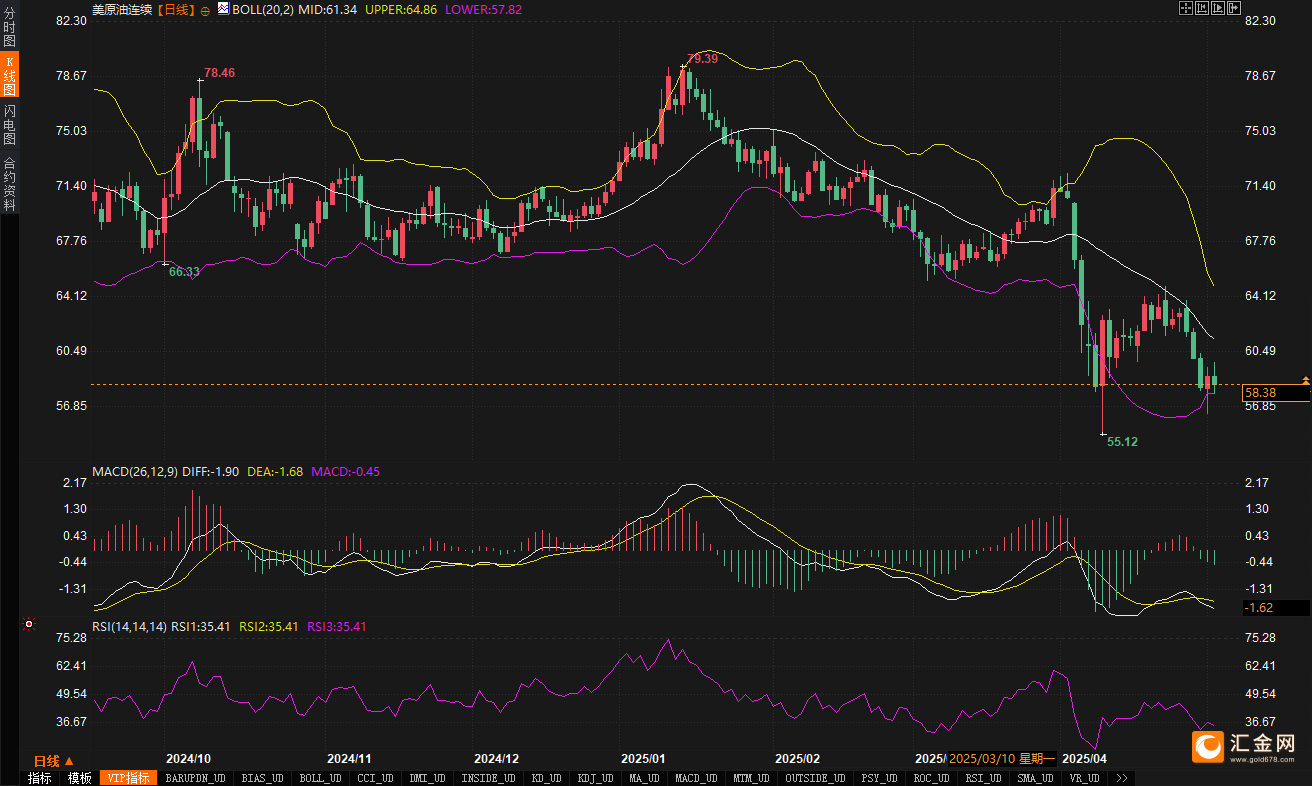Screen dimensions: 1312x786
Task: Choose the BOLL_UD indicator button
Action: click(320, 778)
